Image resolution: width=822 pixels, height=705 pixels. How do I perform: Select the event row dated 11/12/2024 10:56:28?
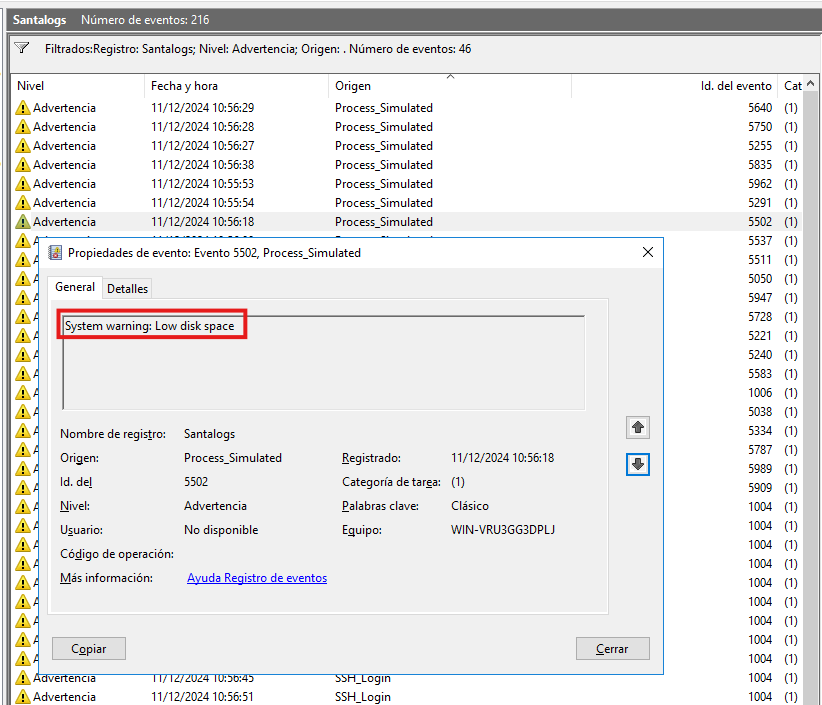406,127
